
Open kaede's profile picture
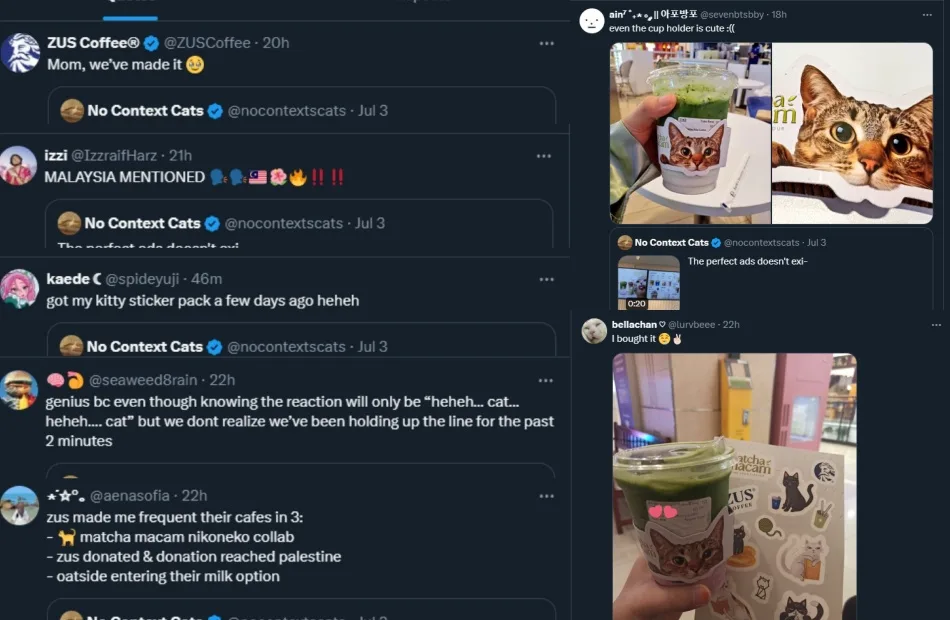[20, 288]
